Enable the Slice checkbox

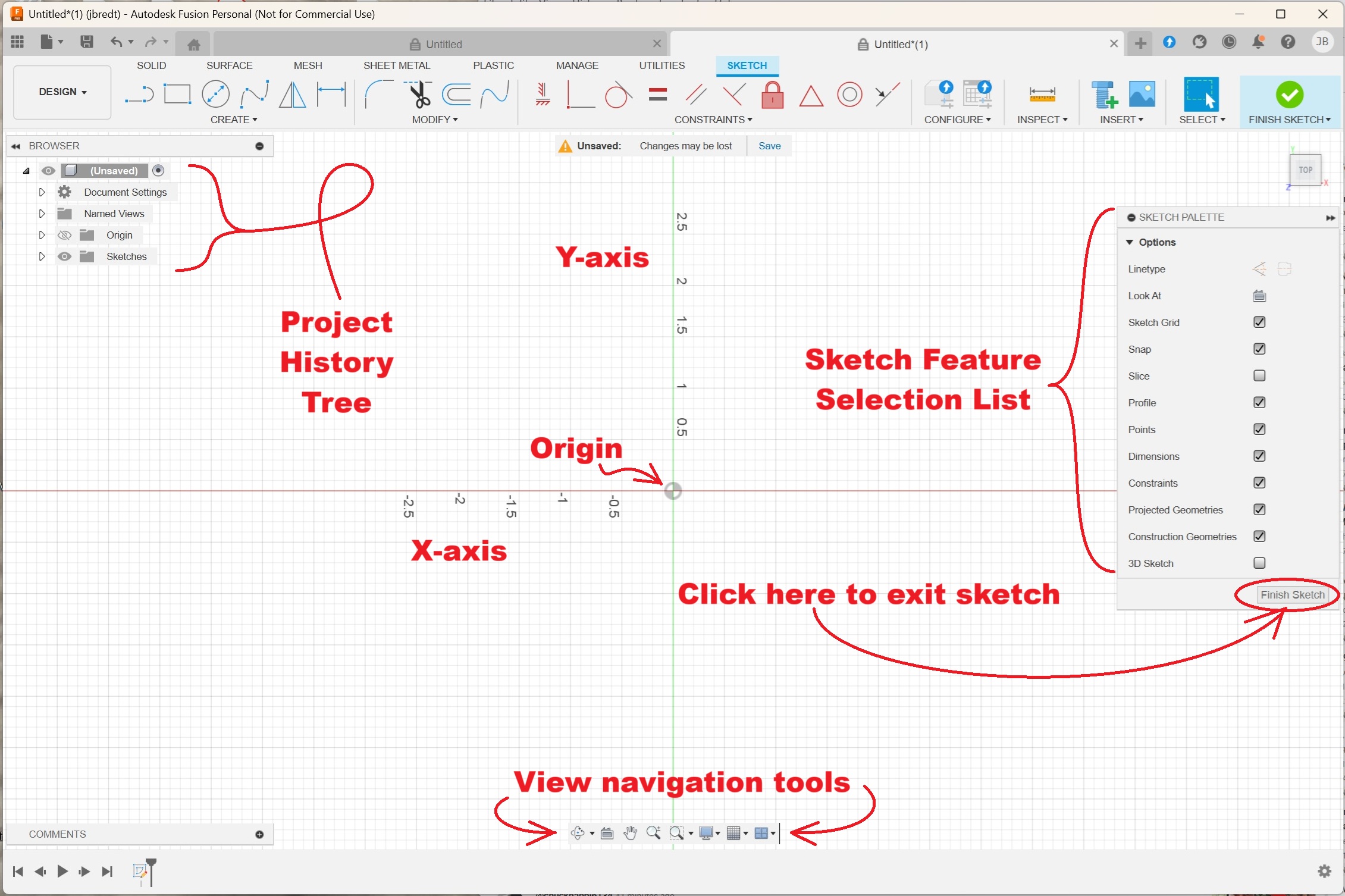pyautogui.click(x=1259, y=375)
